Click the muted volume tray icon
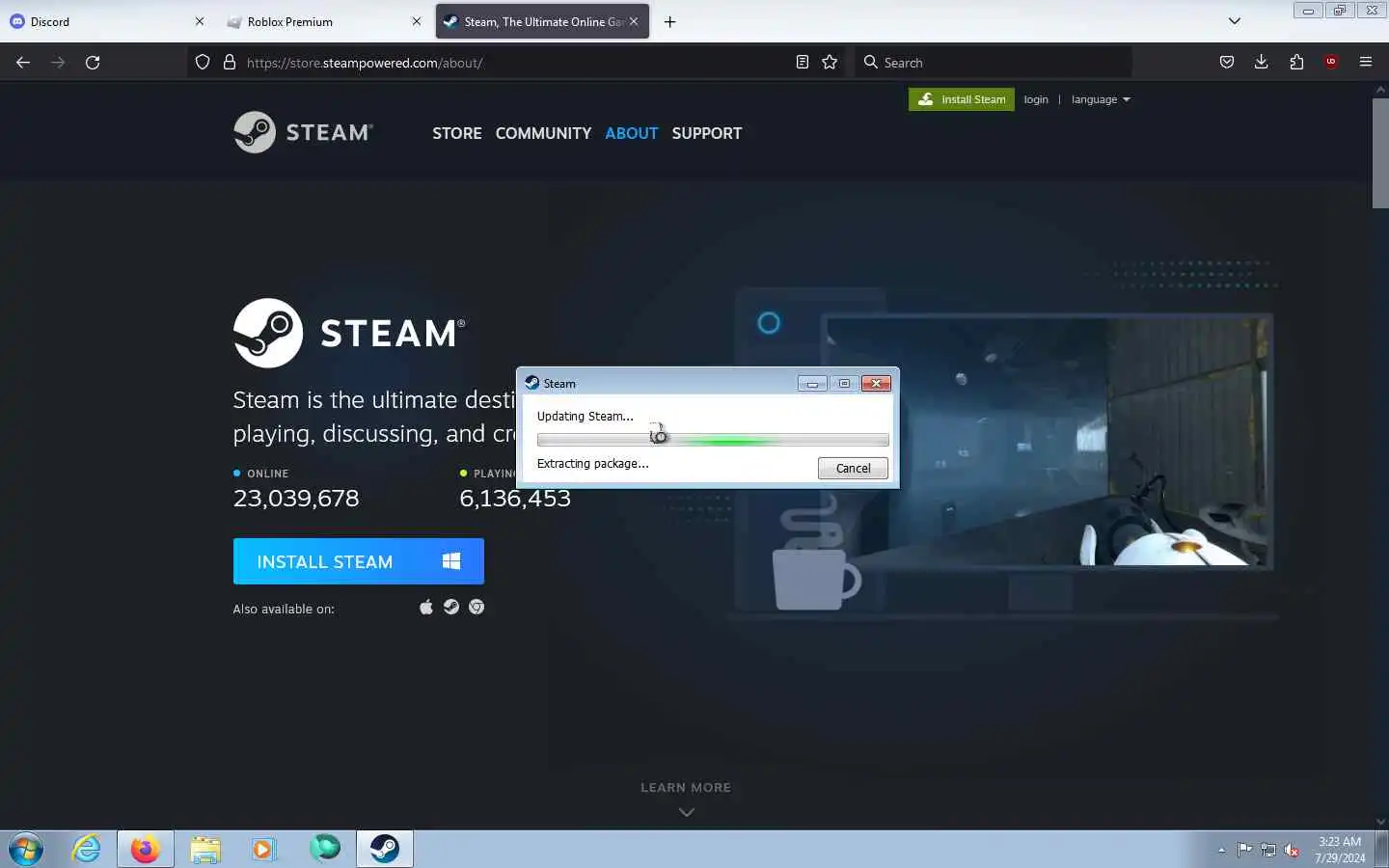This screenshot has width=1389, height=868. 1292,850
